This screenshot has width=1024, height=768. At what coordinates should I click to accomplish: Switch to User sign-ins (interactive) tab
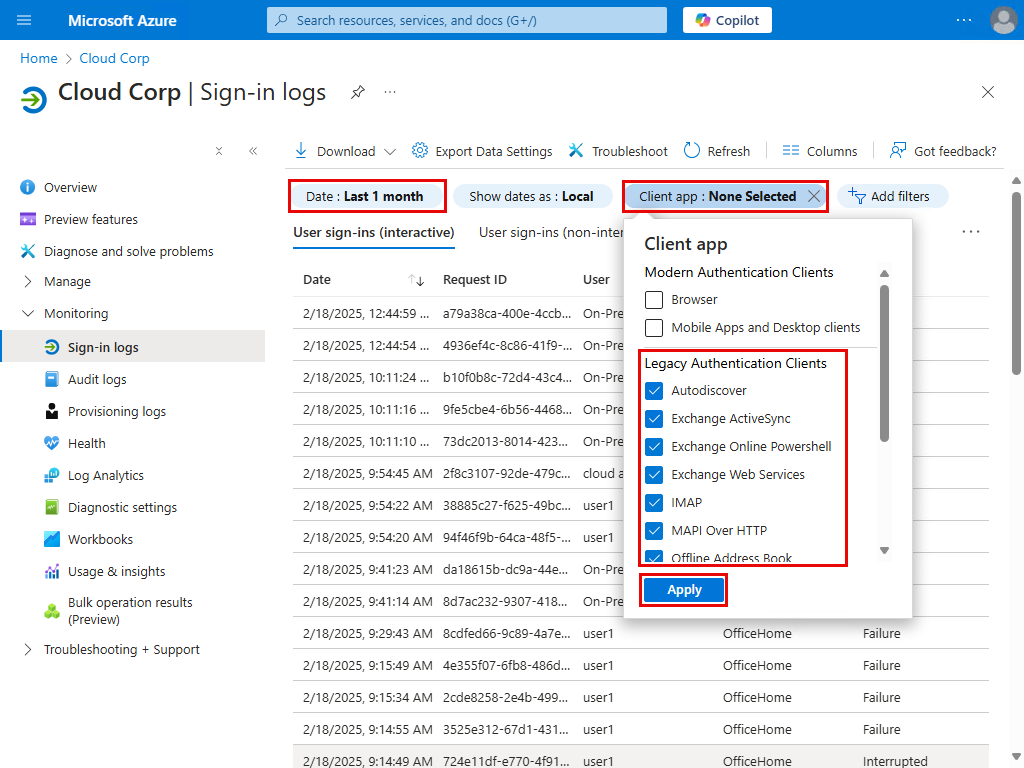374,232
